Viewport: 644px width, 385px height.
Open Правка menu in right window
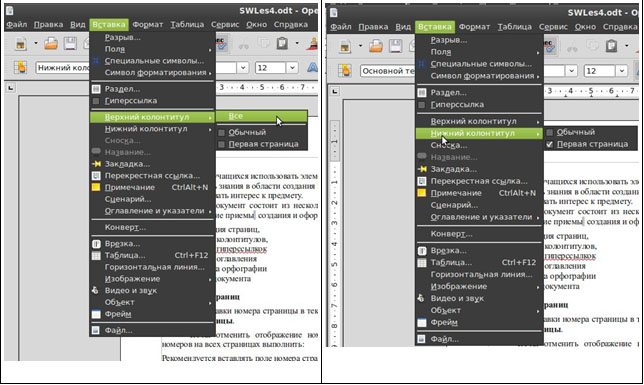pos(373,27)
